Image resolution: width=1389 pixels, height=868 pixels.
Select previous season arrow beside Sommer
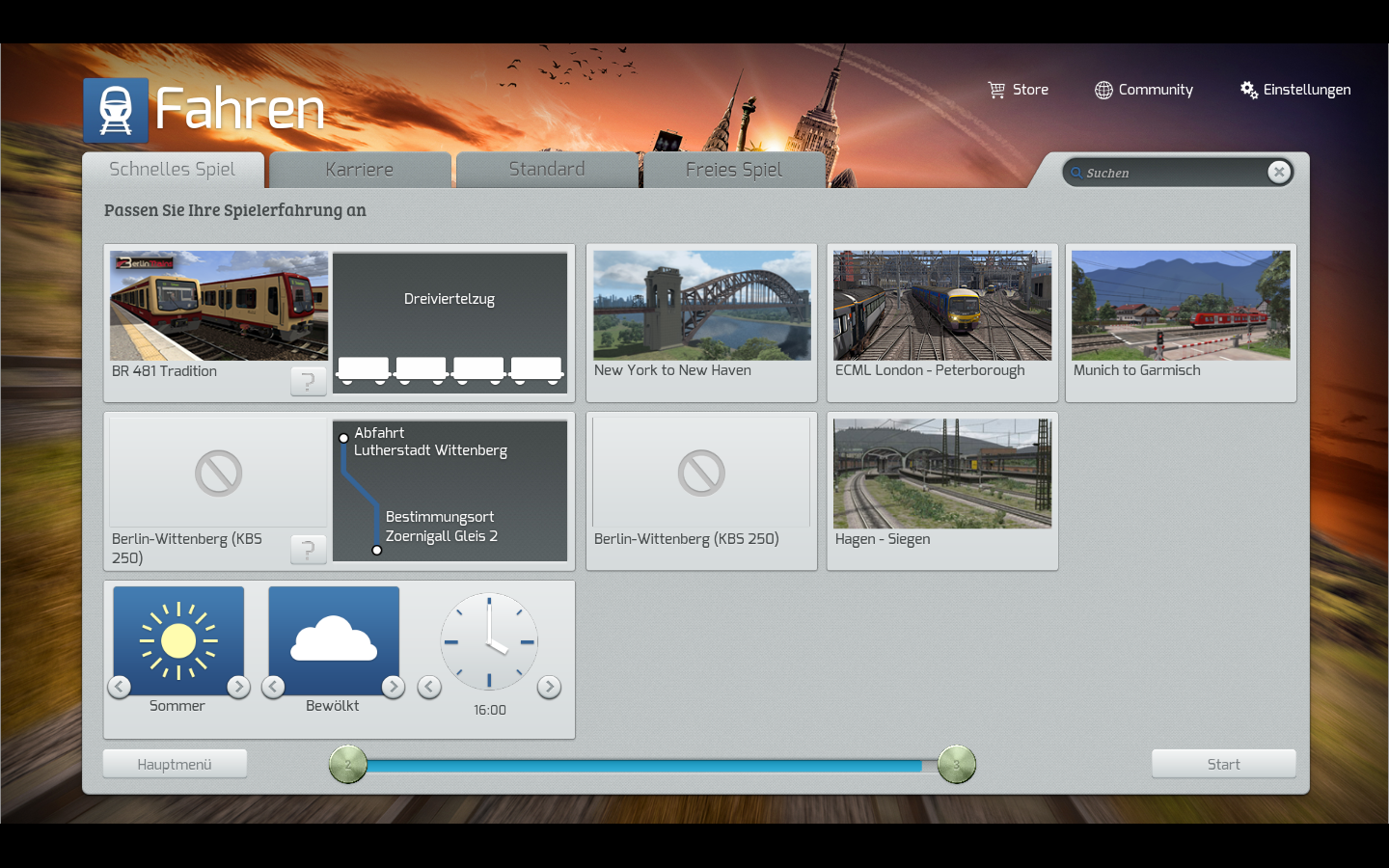[119, 687]
